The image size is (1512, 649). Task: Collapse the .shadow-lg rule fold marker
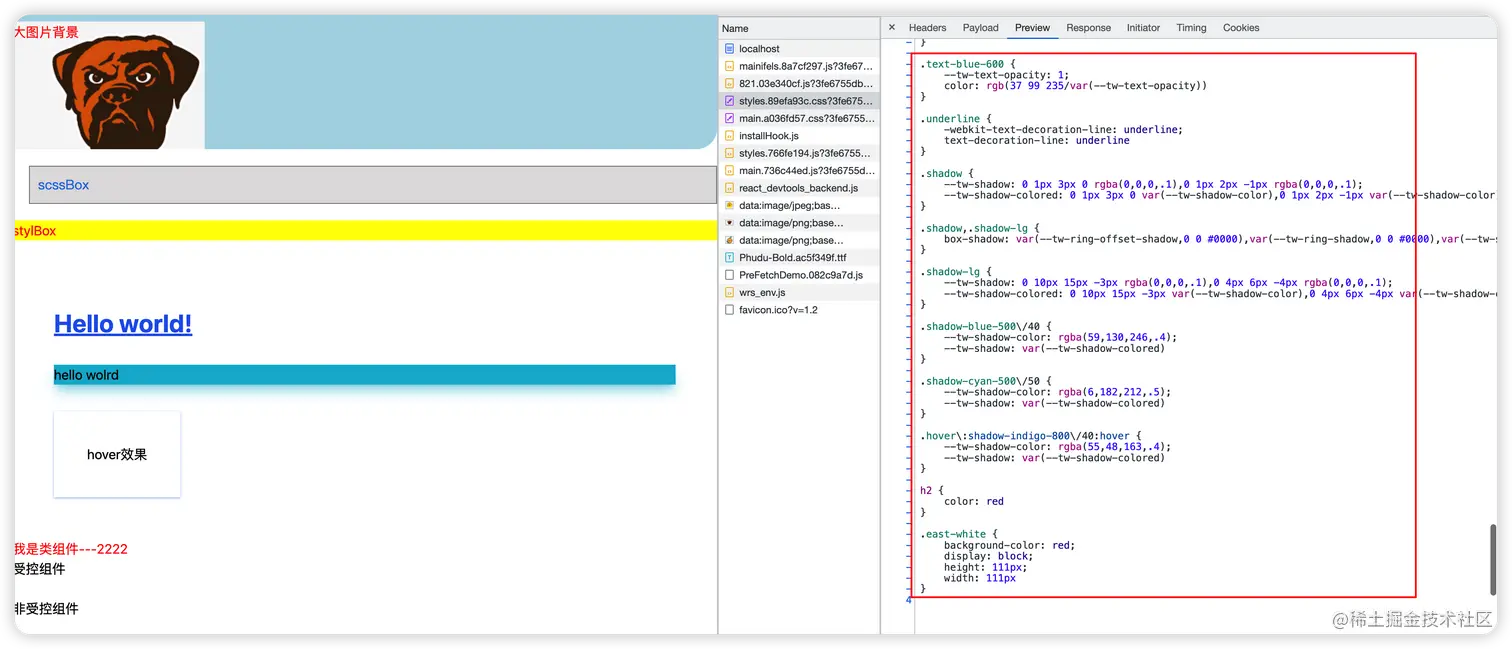(909, 271)
